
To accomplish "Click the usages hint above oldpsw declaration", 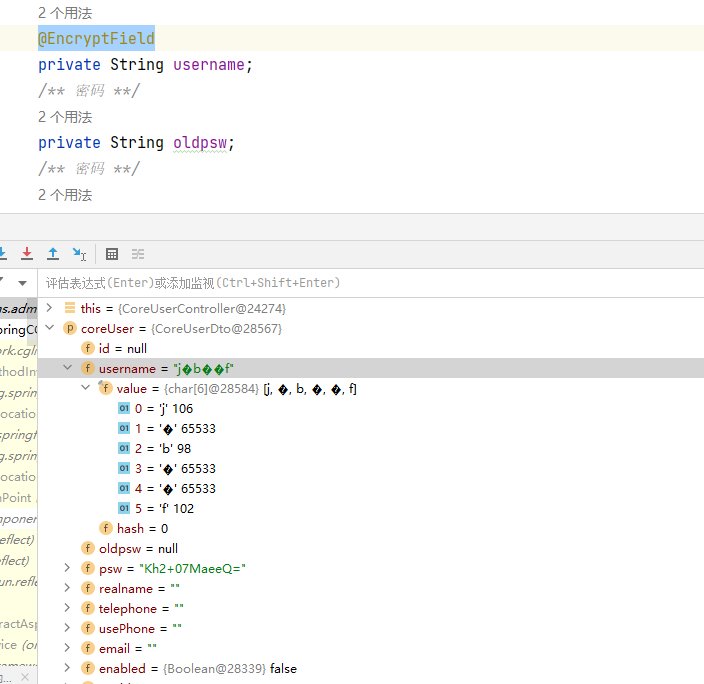I will (x=65, y=117).
